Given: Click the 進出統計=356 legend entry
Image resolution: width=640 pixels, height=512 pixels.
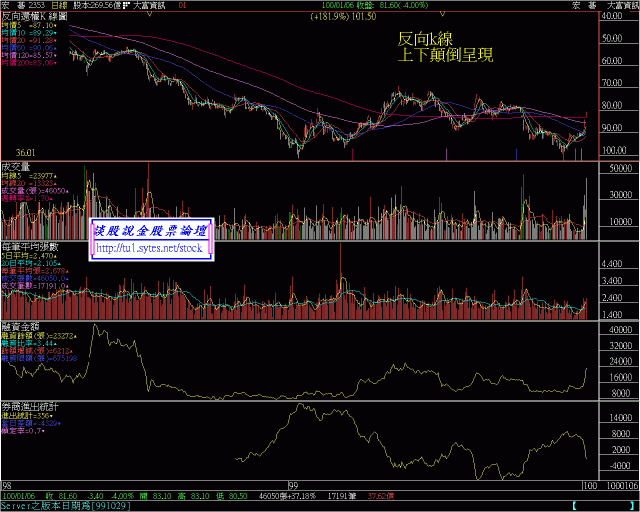Looking at the screenshot, I should [27, 416].
